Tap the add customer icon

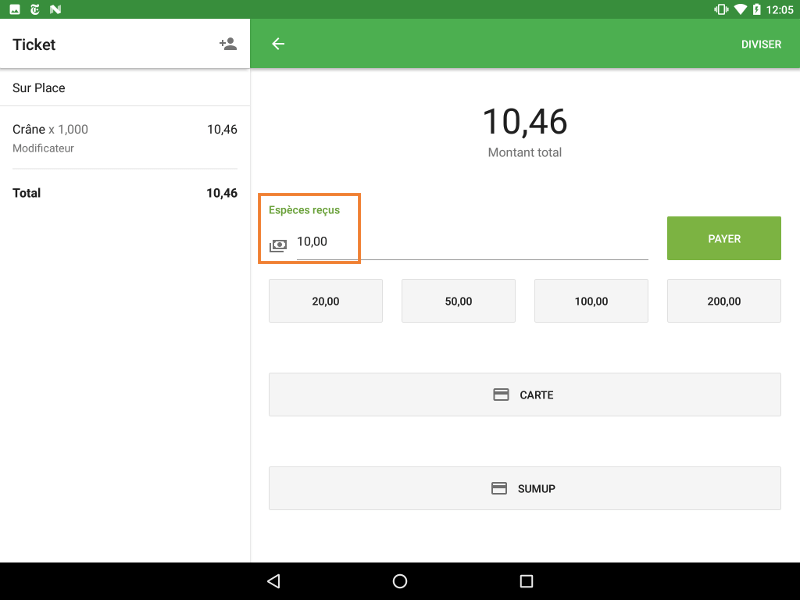tap(228, 44)
